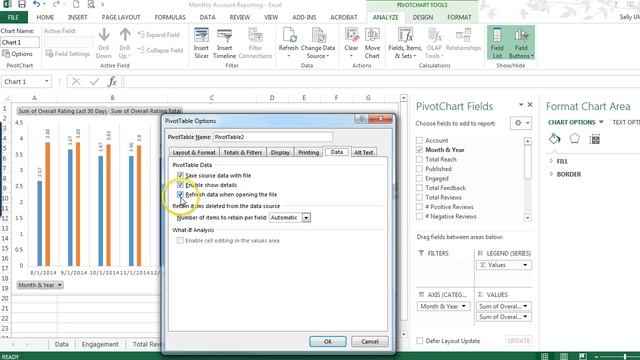Click Sum of Overall Rating Last 30 Days button

62,111
